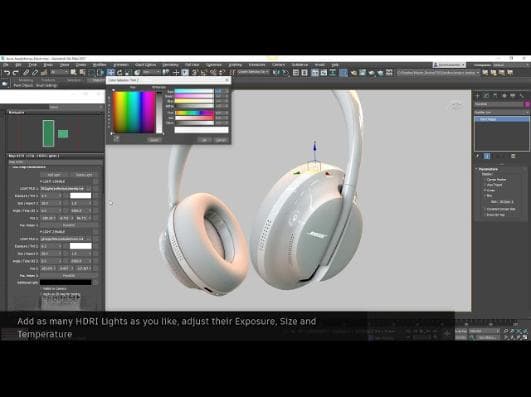The width and height of the screenshot is (531, 397).
Task: Click the Additional light black color swatch
Action: pos(66,282)
